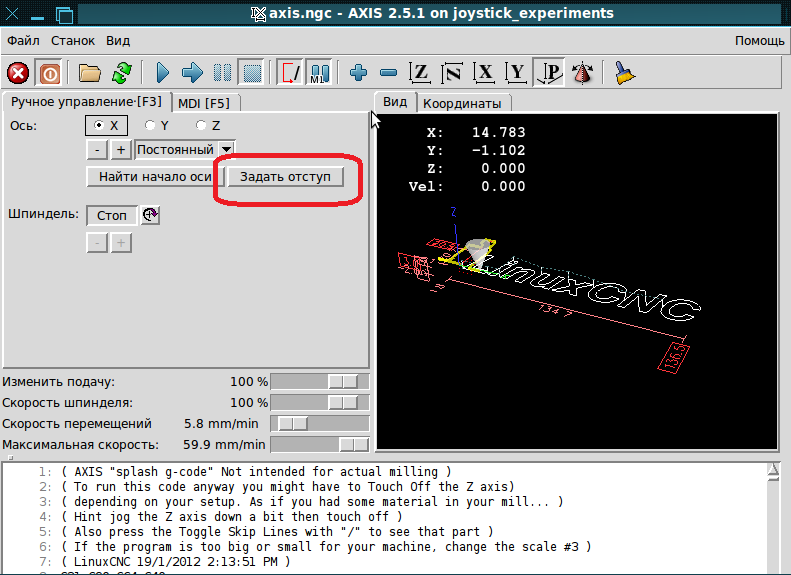
Task: Adjust Скорость шпинделя slider
Action: click(320, 403)
